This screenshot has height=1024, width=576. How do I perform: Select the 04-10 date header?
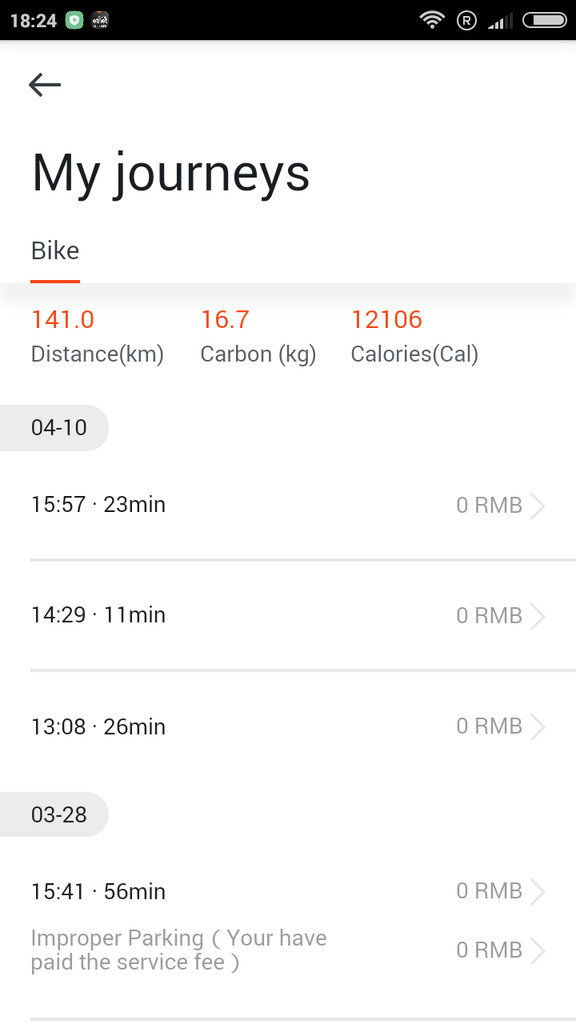55,427
